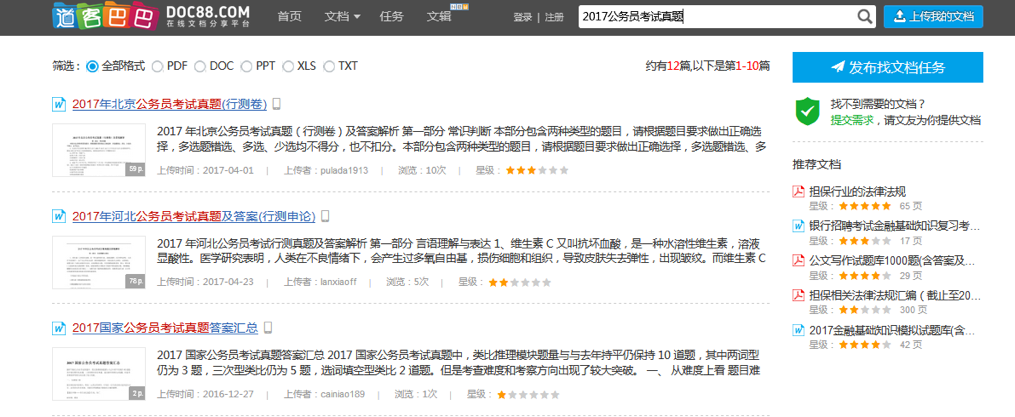This screenshot has height=417, width=1015.
Task: Go to the 任务 navigation tab
Action: [392, 17]
